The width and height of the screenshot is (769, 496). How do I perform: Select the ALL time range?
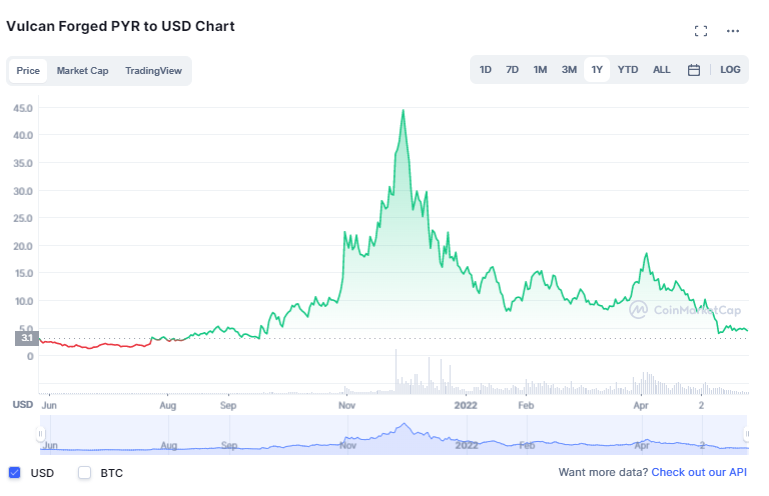(661, 70)
